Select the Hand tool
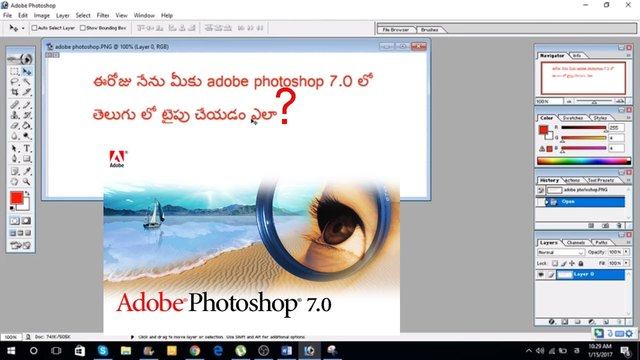 [x=15, y=182]
